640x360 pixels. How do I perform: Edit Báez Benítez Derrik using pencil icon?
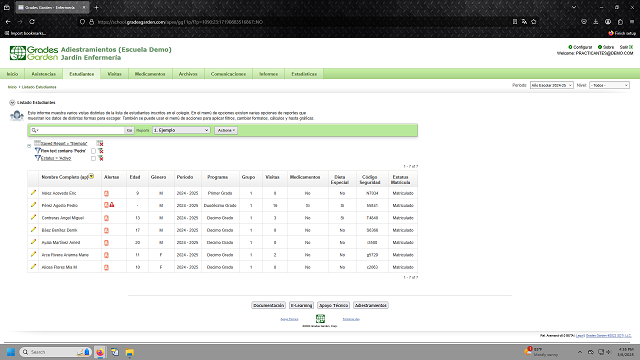pos(33,229)
